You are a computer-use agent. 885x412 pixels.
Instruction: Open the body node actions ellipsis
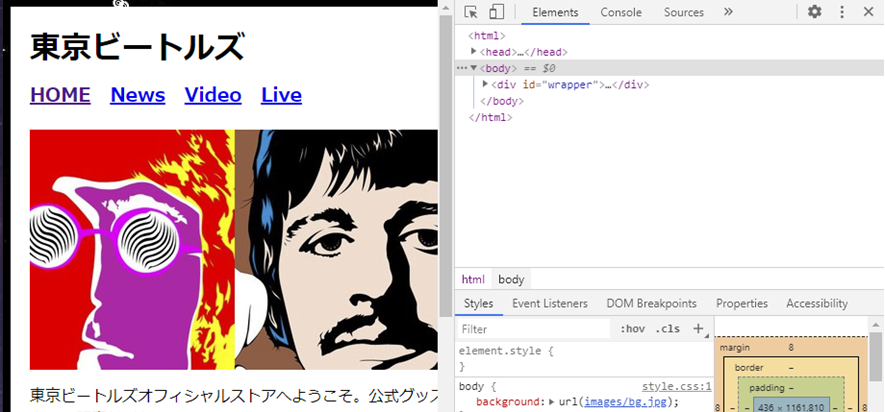462,68
